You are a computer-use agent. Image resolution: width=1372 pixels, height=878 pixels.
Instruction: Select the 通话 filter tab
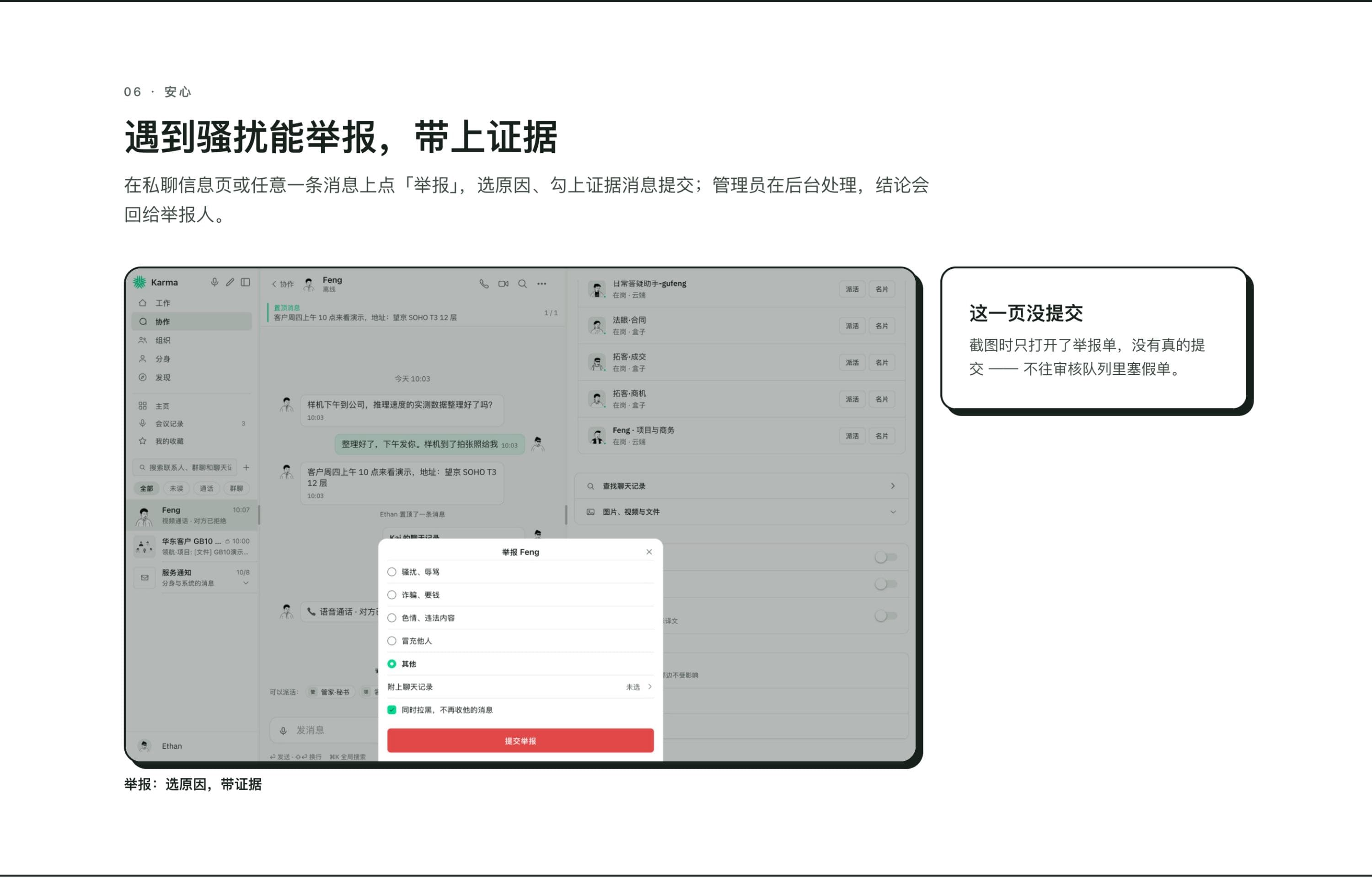[206, 488]
